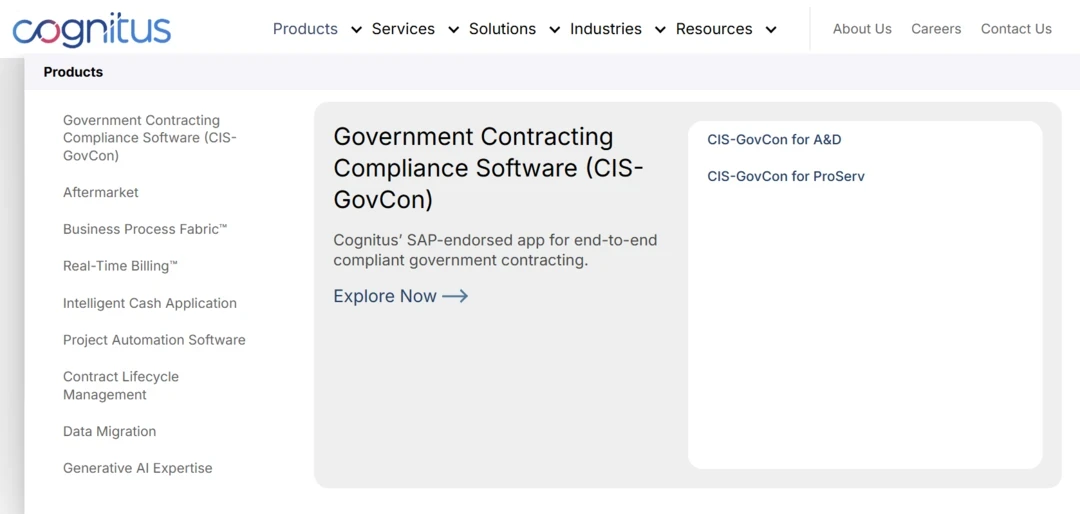Viewport: 1080px width, 514px height.
Task: Open Real-Time Billing product entry
Action: click(x=120, y=266)
